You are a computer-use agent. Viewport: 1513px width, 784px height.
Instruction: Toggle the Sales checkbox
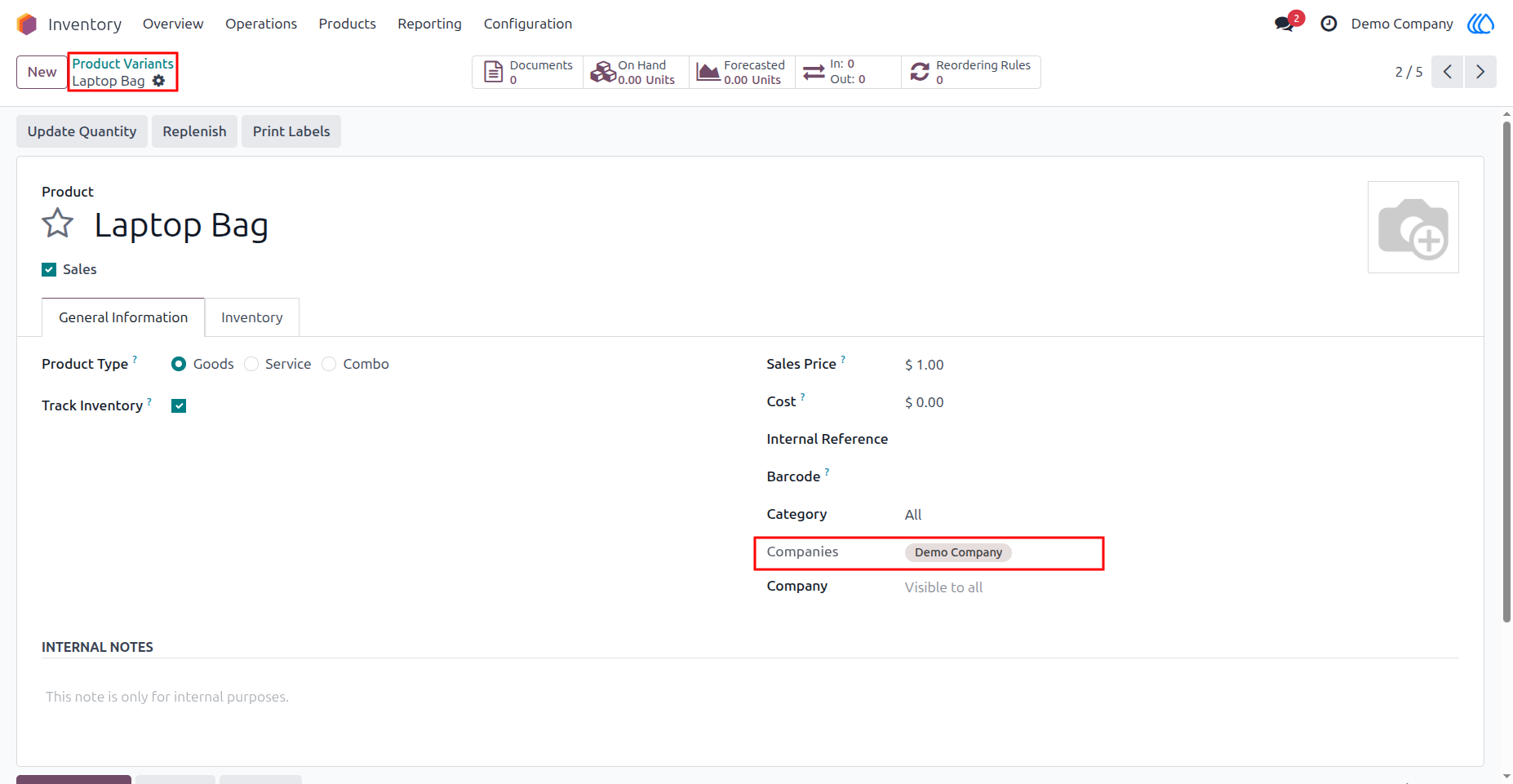click(x=49, y=270)
